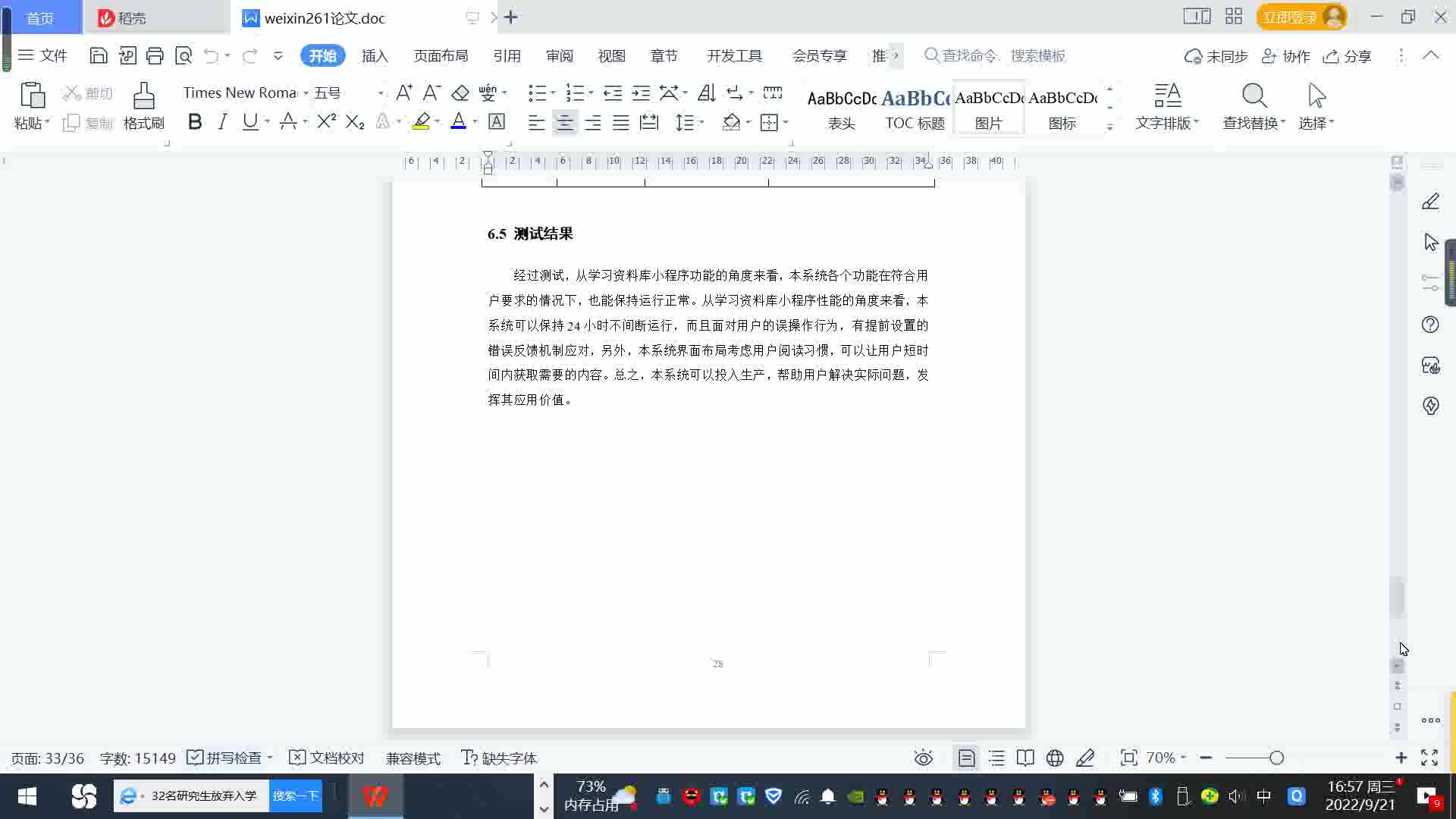This screenshot has width=1456, height=819.
Task: Toggle reading layout view
Action: [x=1025, y=758]
